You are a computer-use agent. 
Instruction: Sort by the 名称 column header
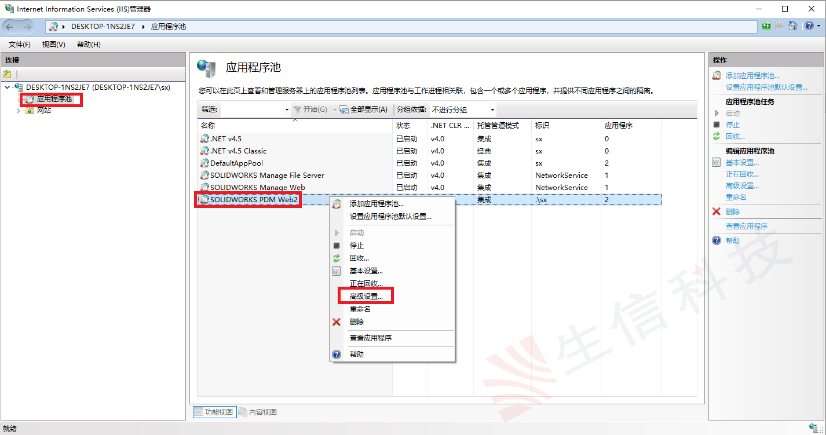[295, 125]
